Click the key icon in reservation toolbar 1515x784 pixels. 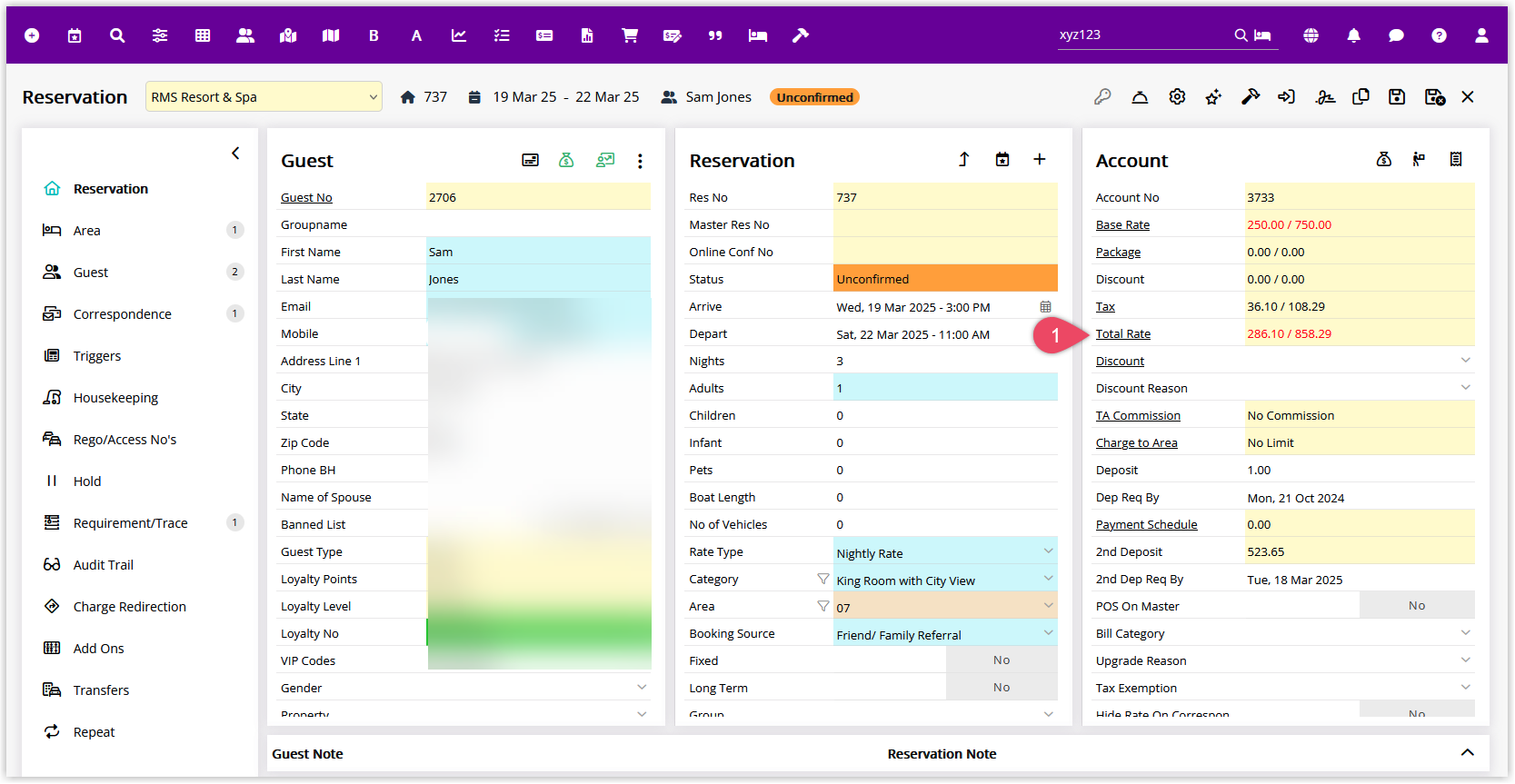click(1102, 96)
